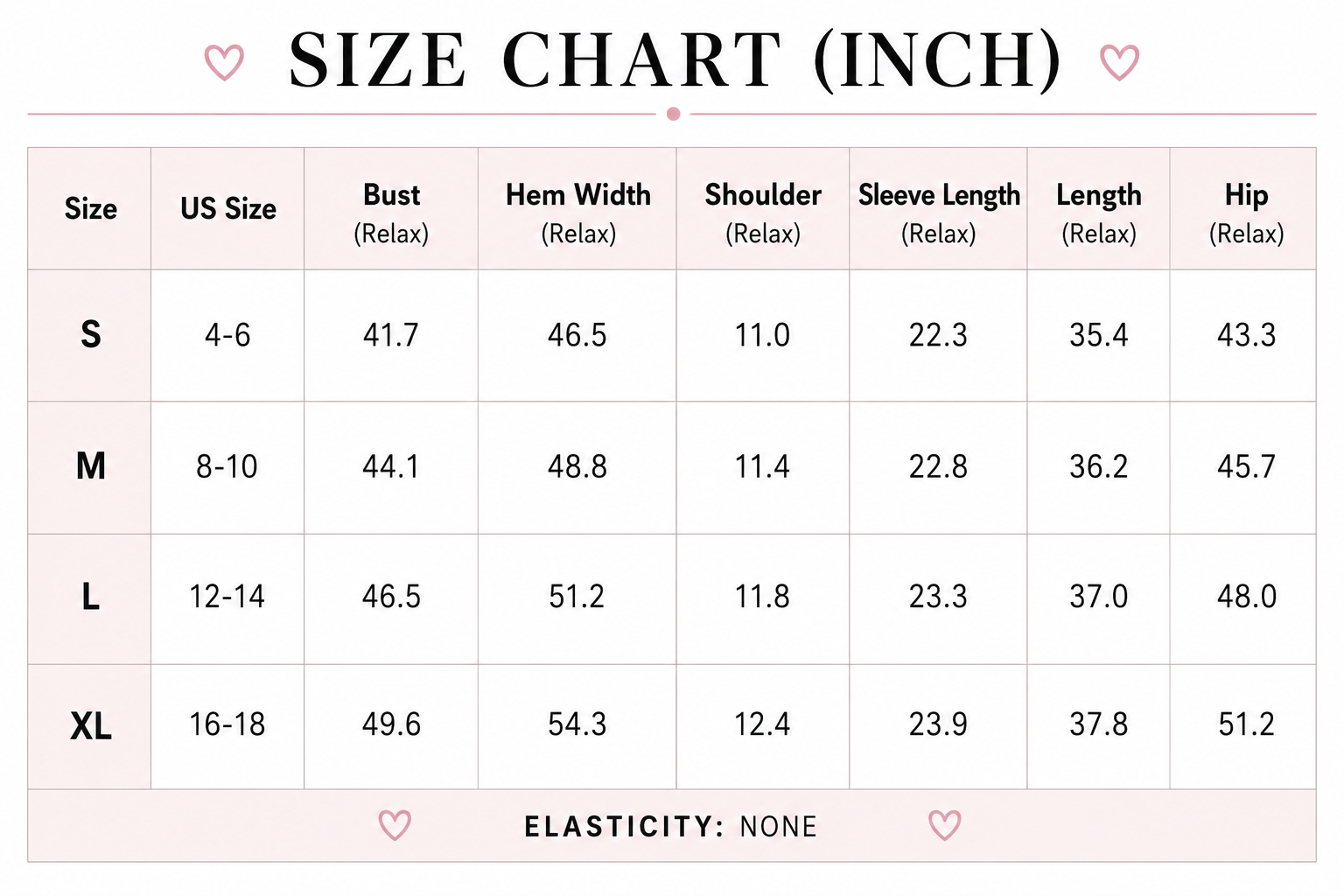Click the Bust (Relax) header

(391, 213)
